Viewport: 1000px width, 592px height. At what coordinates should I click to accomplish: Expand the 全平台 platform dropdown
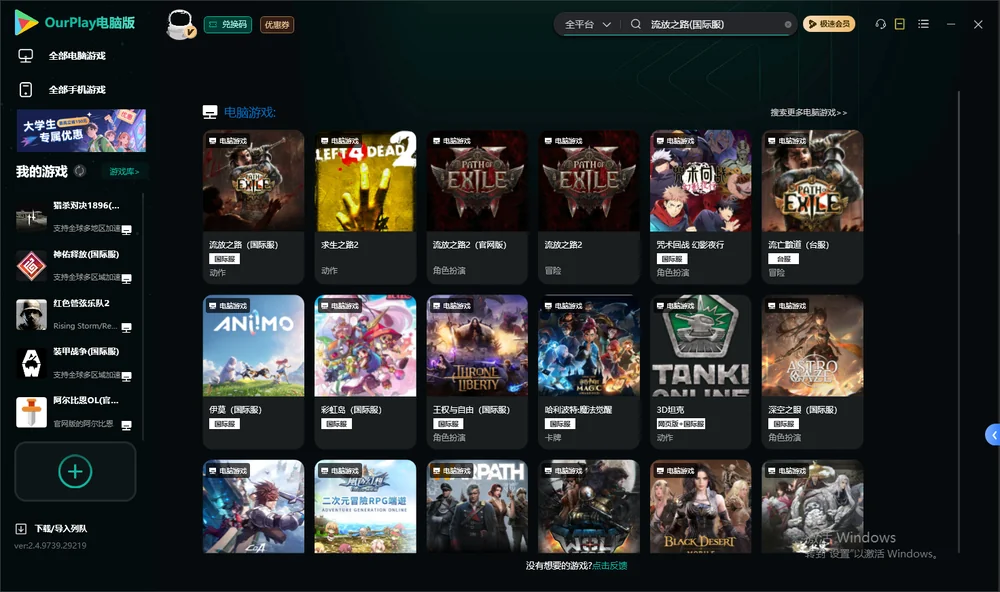[x=587, y=24]
